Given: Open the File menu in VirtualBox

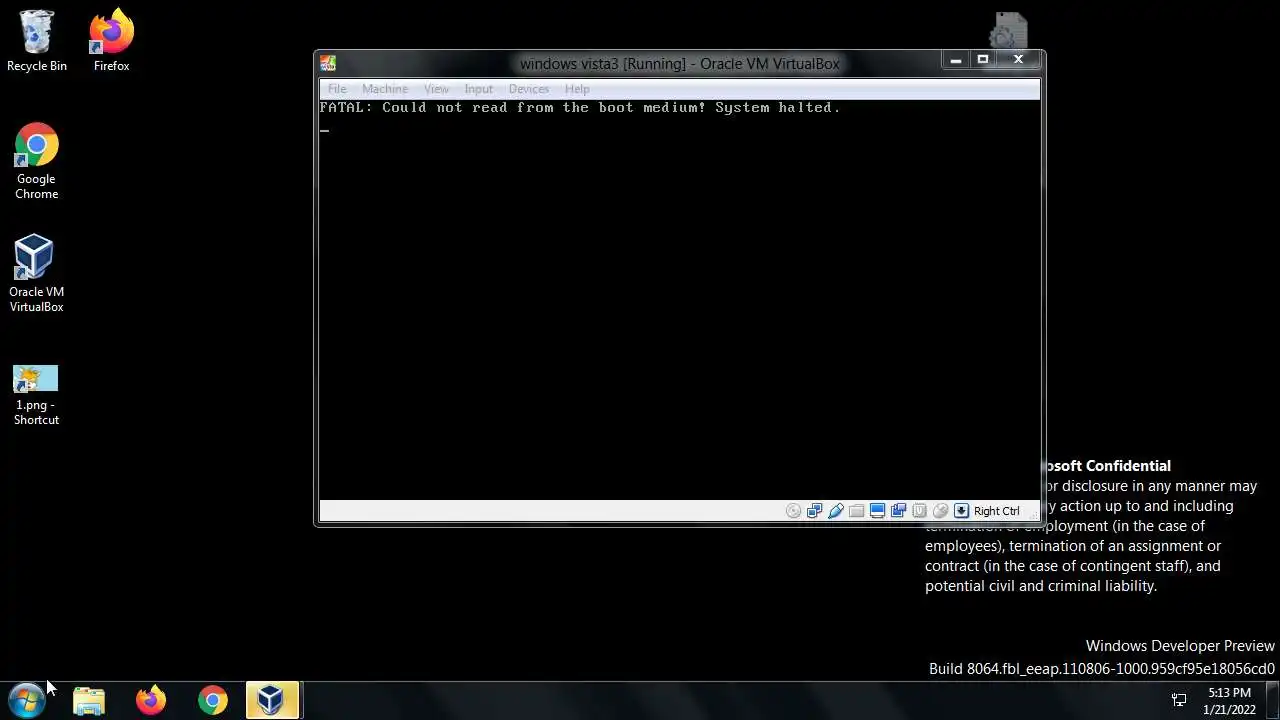Looking at the screenshot, I should click(x=337, y=89).
